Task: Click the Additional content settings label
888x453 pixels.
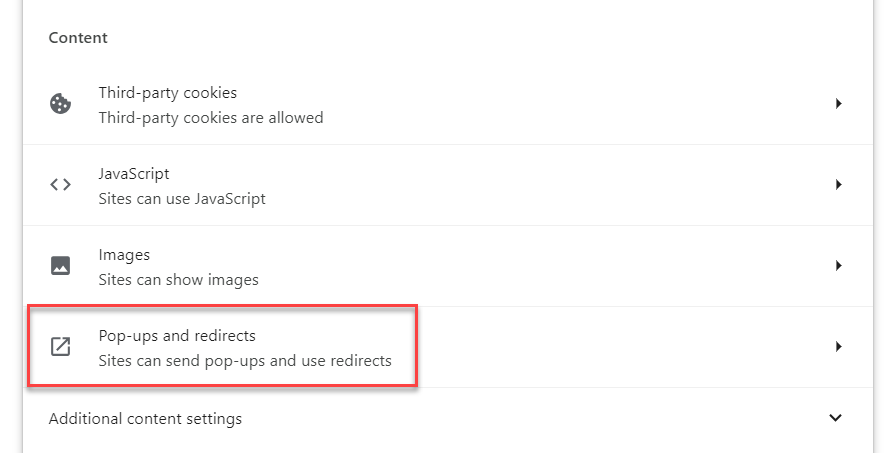Action: [x=145, y=419]
